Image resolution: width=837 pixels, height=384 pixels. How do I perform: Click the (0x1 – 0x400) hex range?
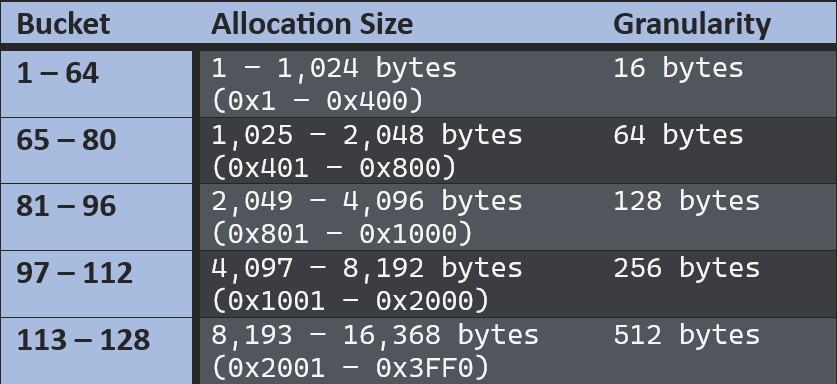(317, 100)
